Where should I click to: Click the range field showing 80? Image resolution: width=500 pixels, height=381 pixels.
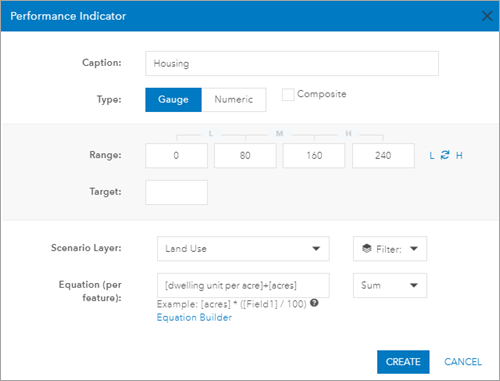click(245, 156)
